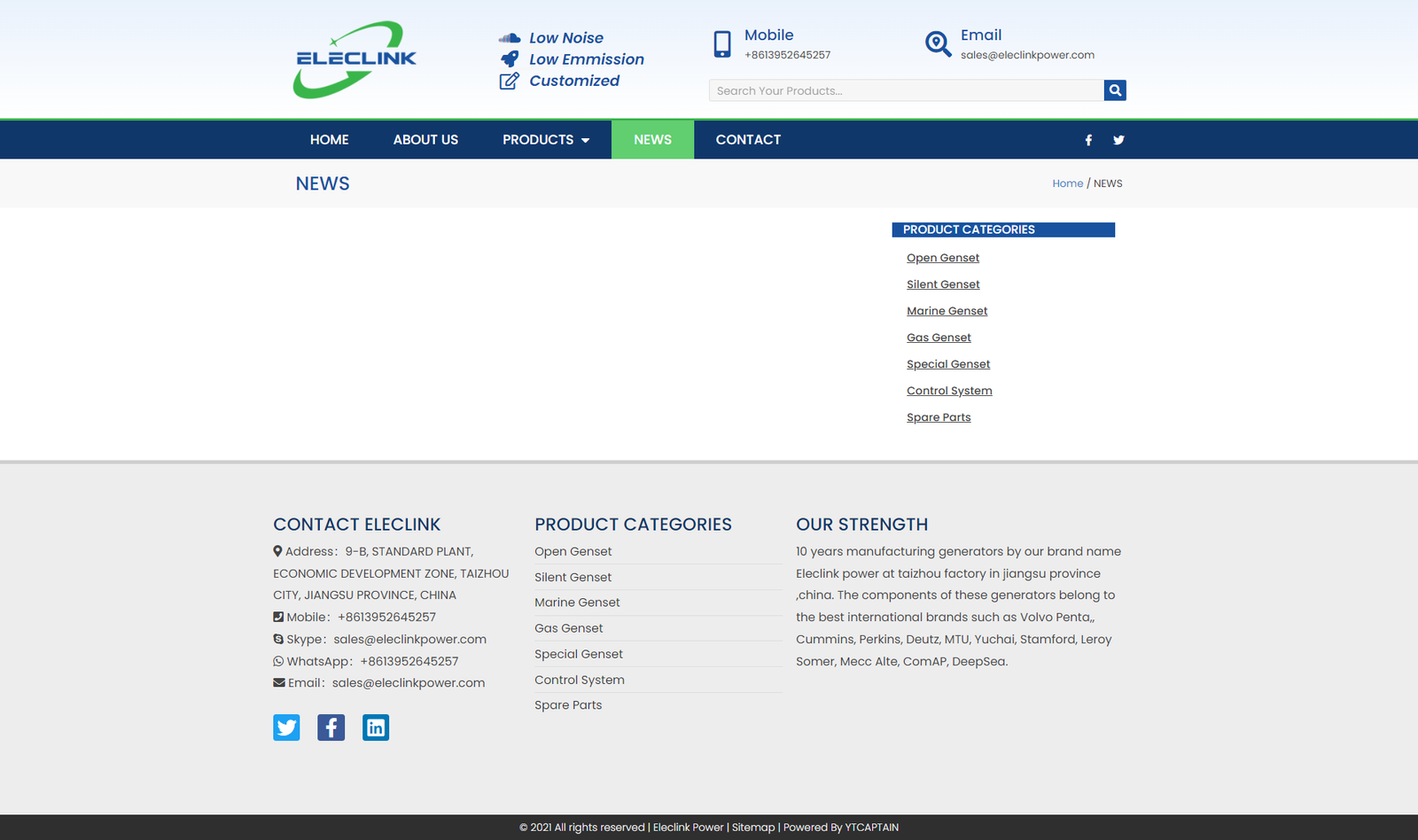Open the Control System sidebar category
Image resolution: width=1418 pixels, height=840 pixels.
pyautogui.click(x=949, y=391)
